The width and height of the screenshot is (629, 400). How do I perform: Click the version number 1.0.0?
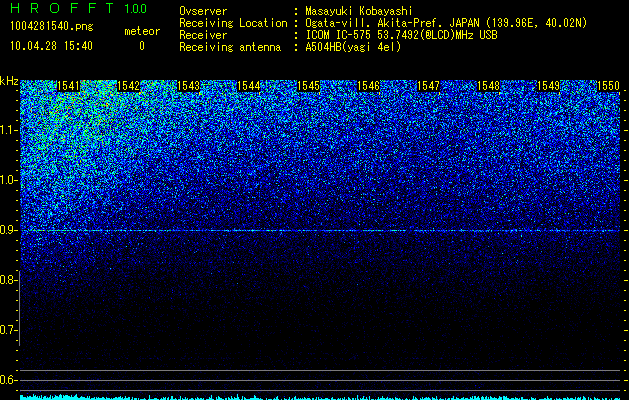[x=136, y=8]
